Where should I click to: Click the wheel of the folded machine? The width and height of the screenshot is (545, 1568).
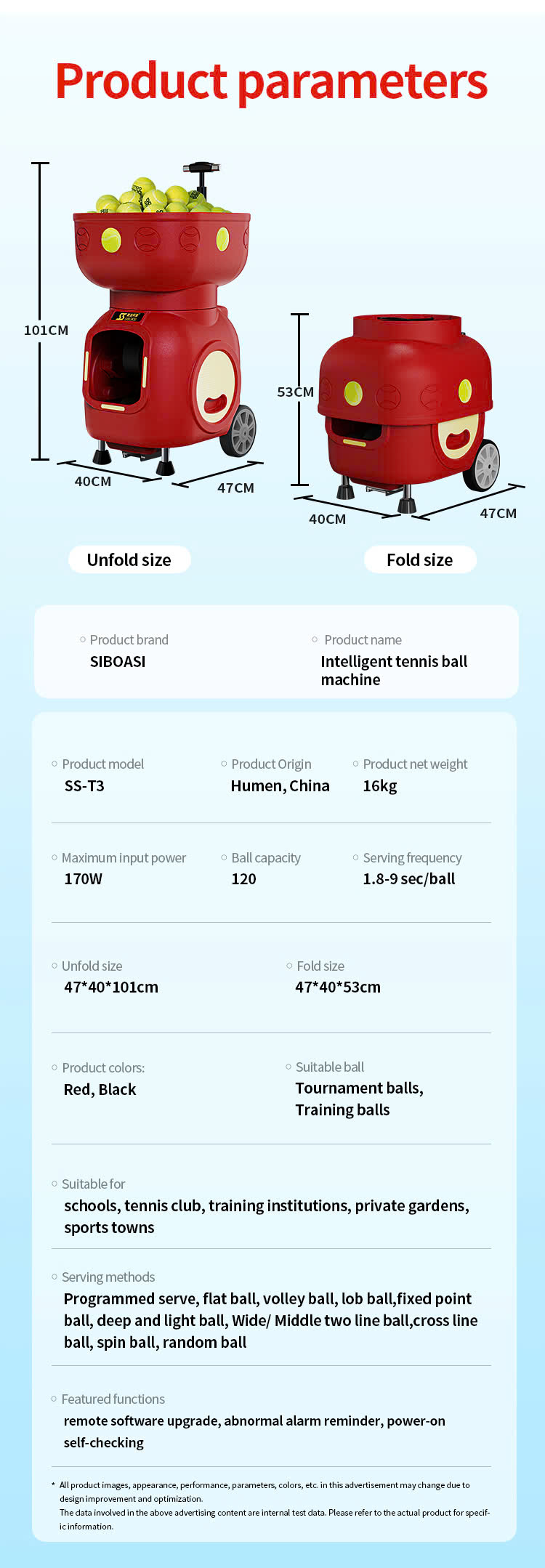point(483,465)
